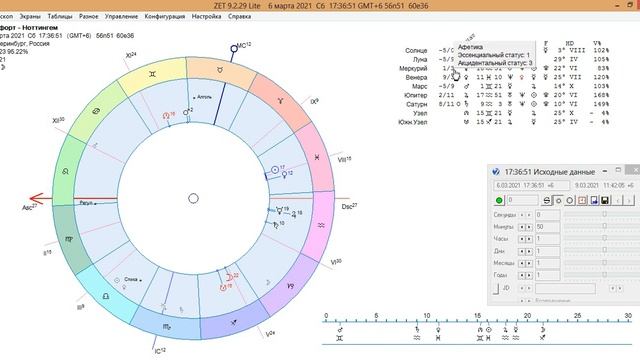Image resolution: width=640 pixels, height=360 pixels.
Task: Increase the Дни value with right stepper
Action: pyautogui.click(x=529, y=251)
